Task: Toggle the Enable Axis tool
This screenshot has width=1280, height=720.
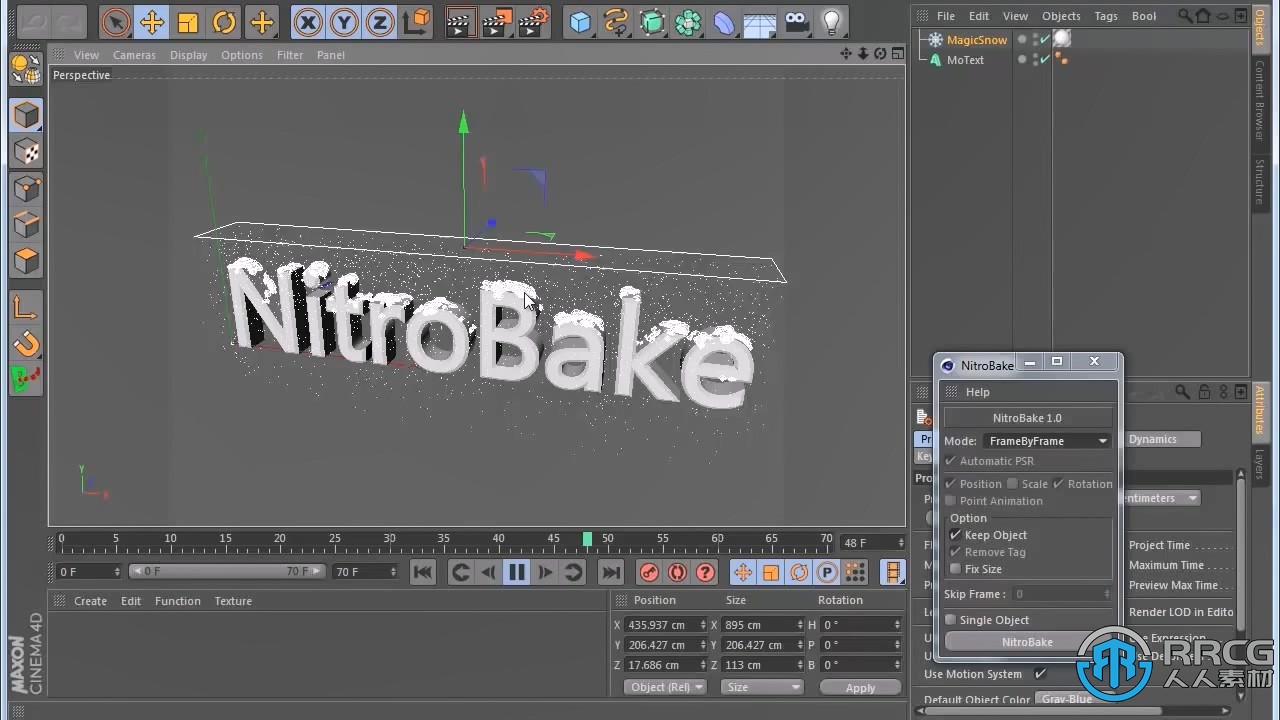Action: coord(26,308)
